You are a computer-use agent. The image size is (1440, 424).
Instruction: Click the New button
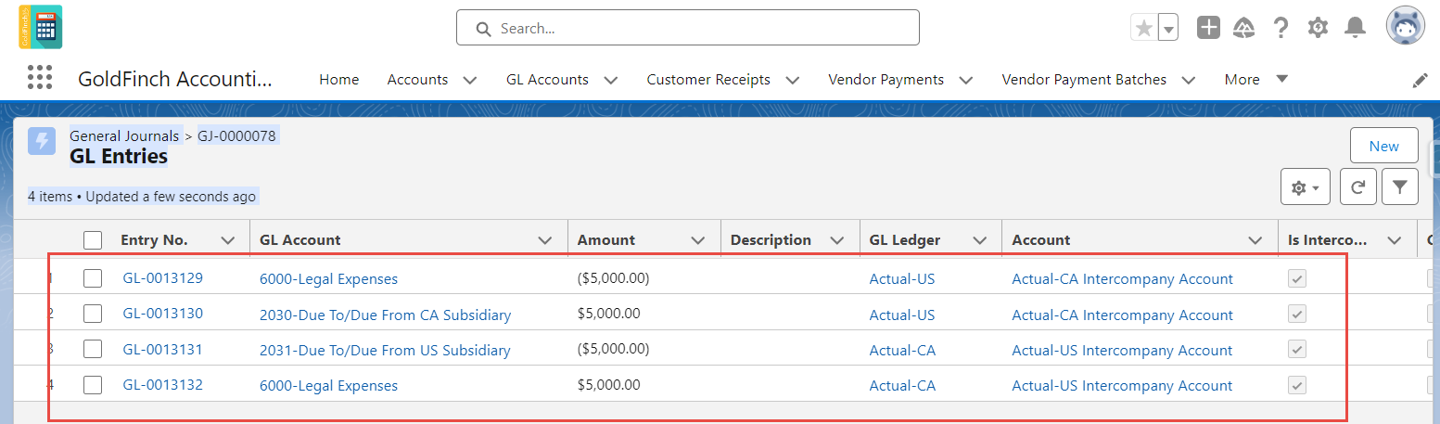[1384, 146]
